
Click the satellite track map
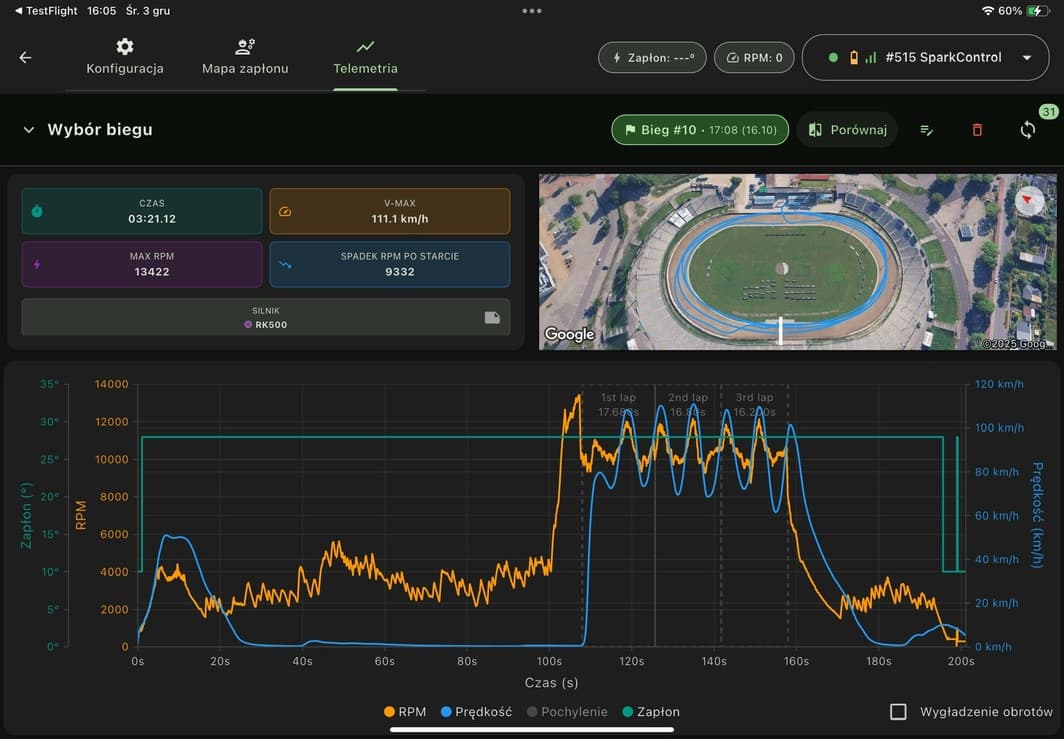click(x=780, y=262)
